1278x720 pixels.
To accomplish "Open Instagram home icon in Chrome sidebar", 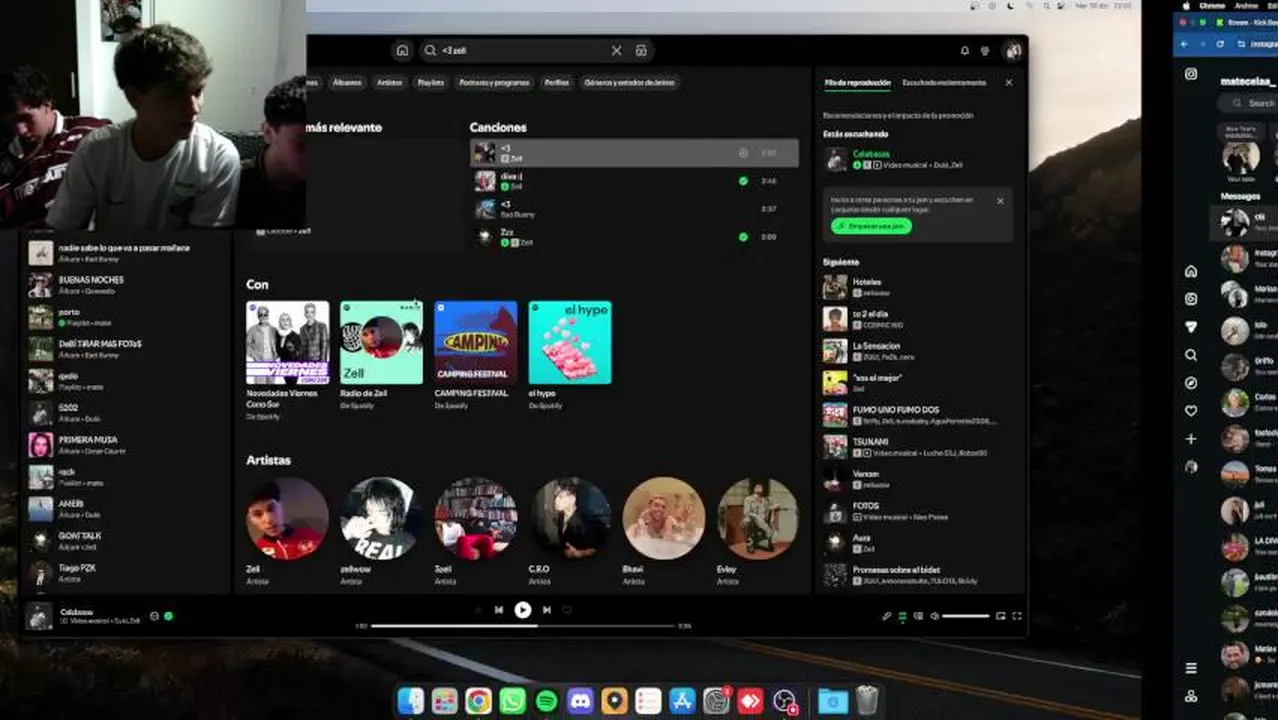I will (x=1191, y=271).
